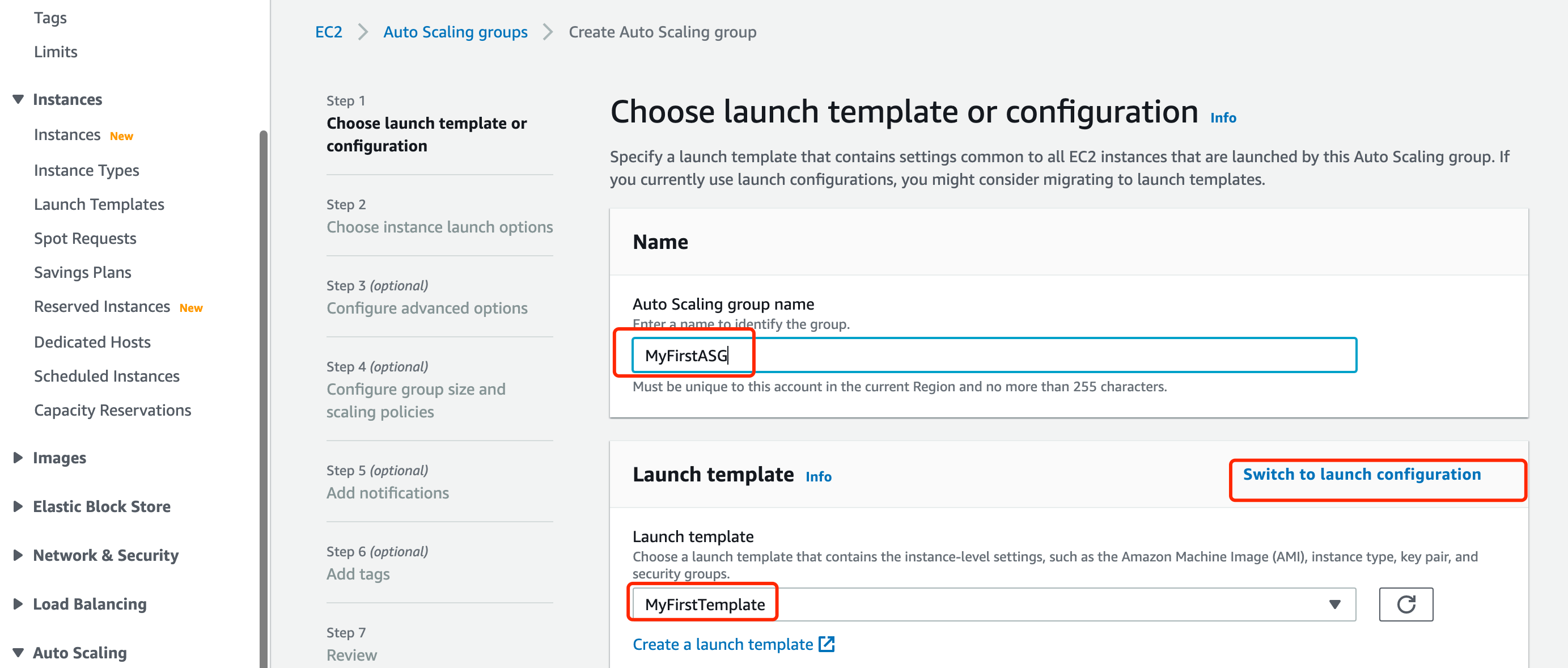Click the external link icon beside Create a launch template
1568x668 pixels.
point(827,644)
